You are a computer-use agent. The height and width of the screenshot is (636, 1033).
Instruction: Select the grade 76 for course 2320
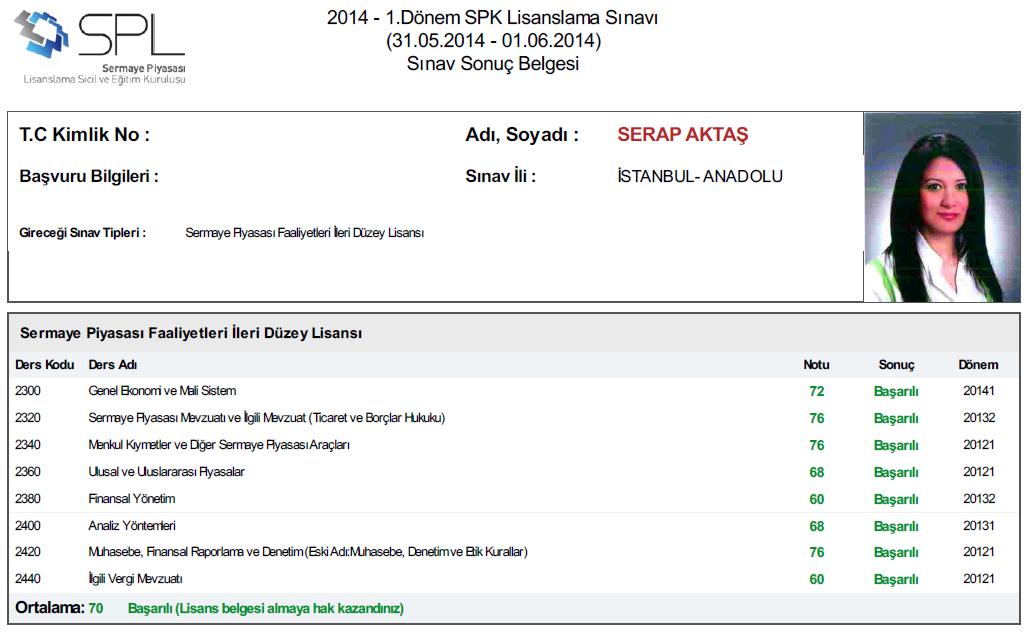(x=816, y=419)
